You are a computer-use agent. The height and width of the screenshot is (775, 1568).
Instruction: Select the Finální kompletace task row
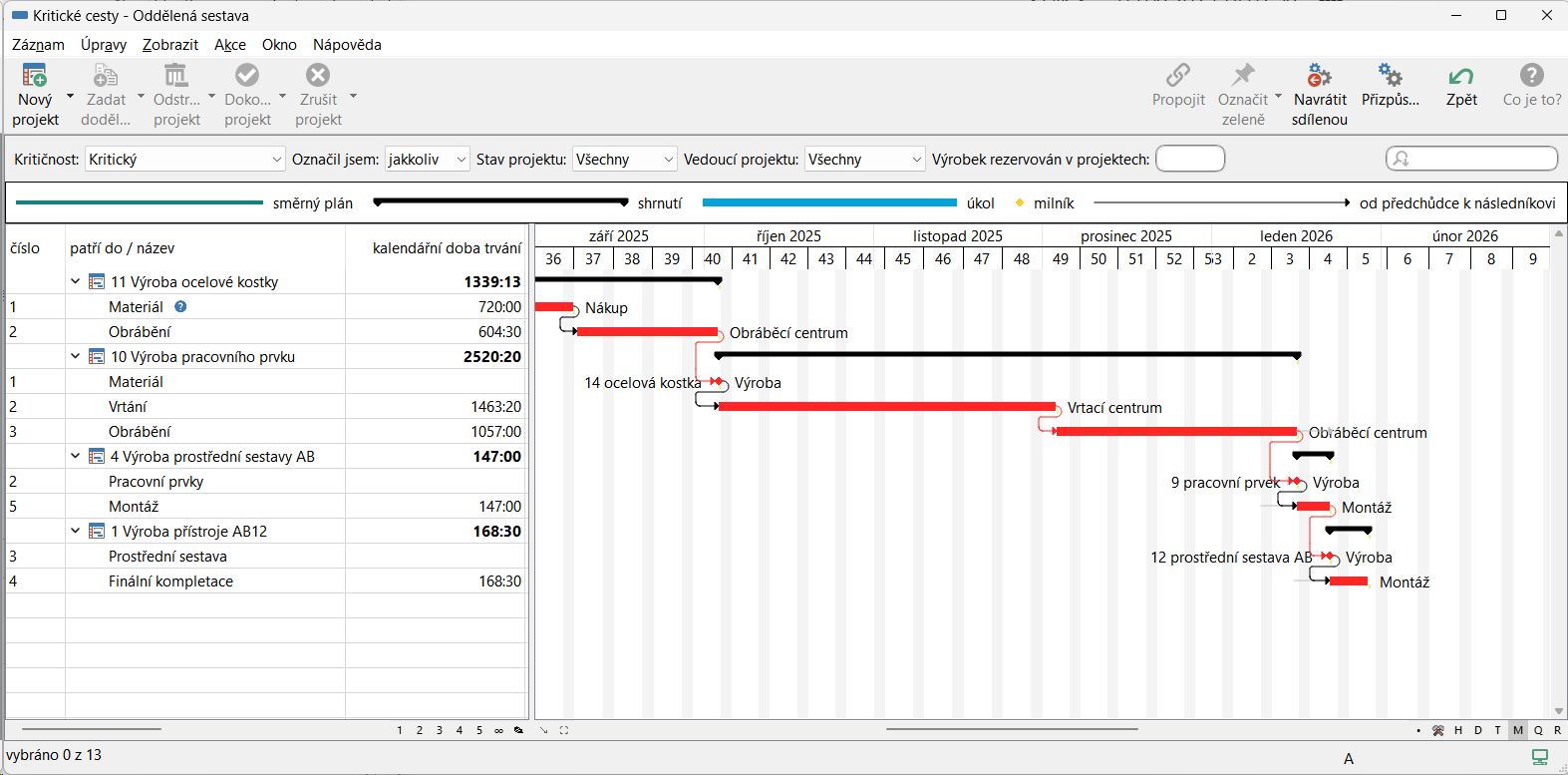point(170,581)
